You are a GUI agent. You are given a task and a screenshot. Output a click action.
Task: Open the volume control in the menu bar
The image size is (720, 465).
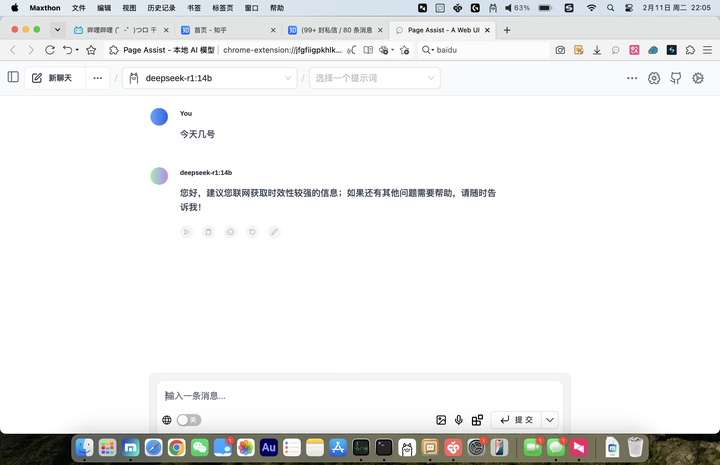(508, 8)
